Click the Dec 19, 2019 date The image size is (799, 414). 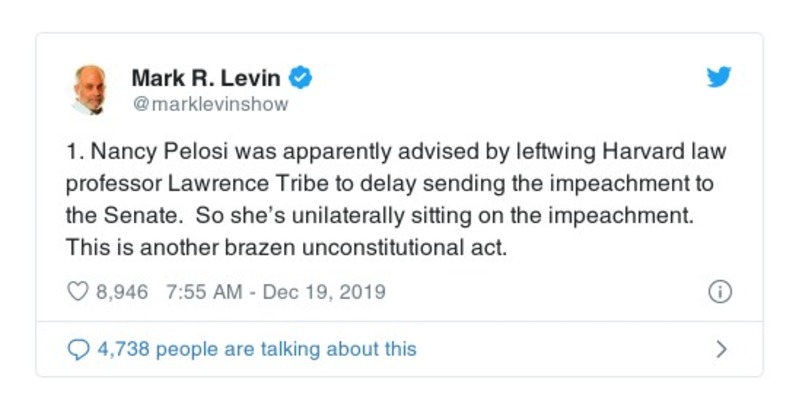click(x=326, y=292)
